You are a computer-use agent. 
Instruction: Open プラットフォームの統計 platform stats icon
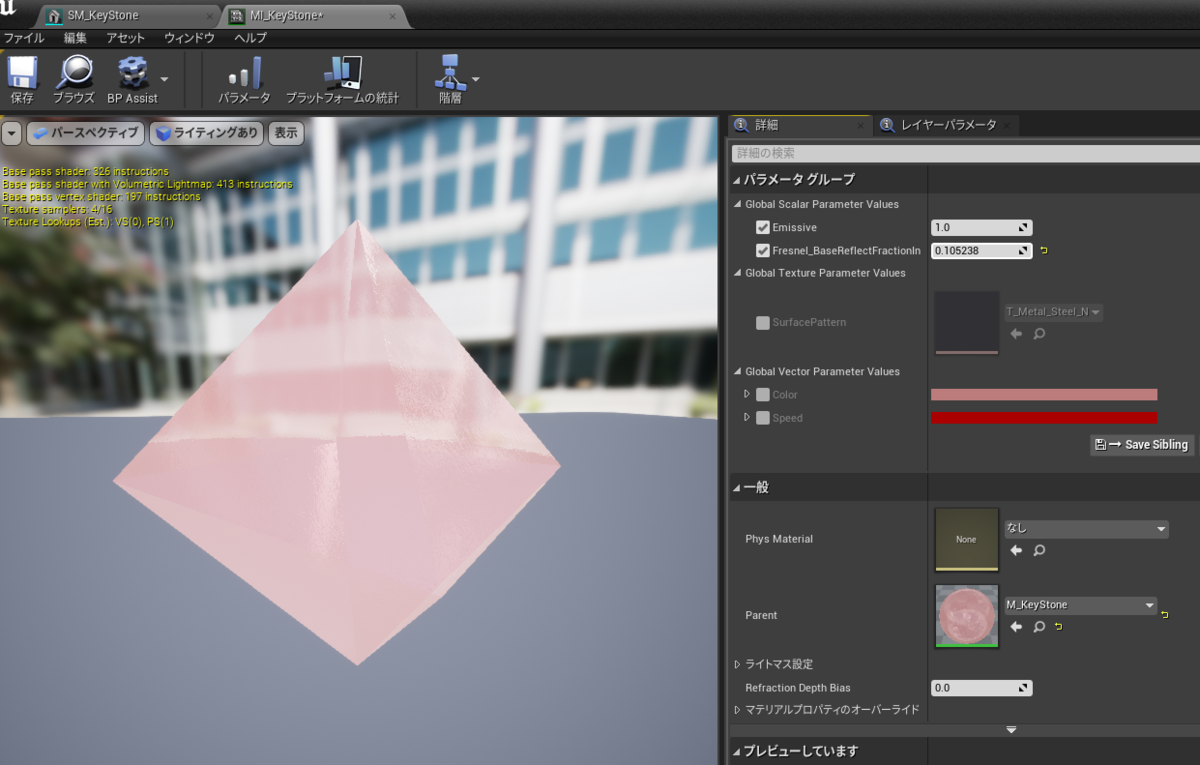pyautogui.click(x=342, y=72)
